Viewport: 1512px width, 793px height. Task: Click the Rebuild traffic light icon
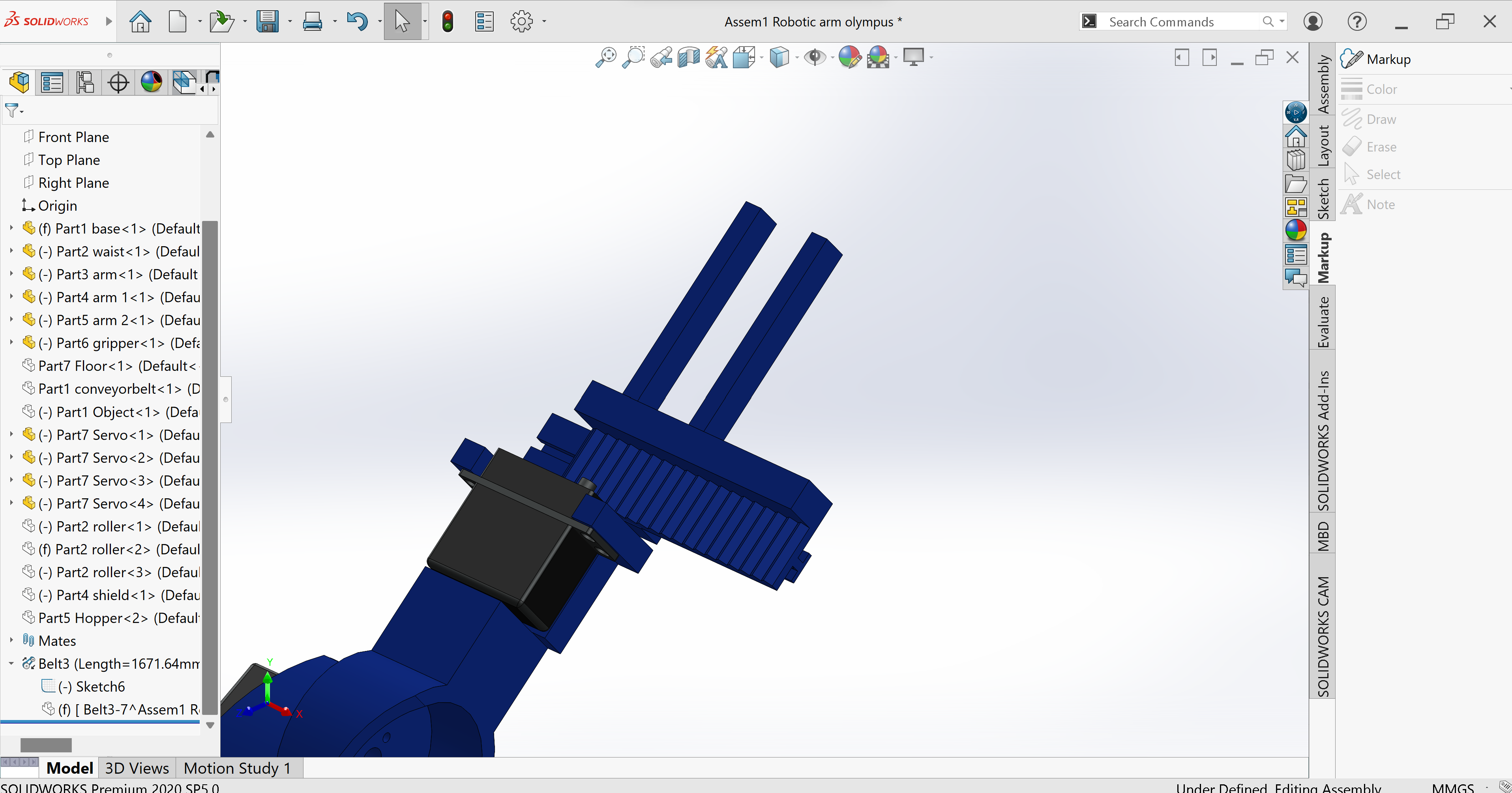pos(447,22)
